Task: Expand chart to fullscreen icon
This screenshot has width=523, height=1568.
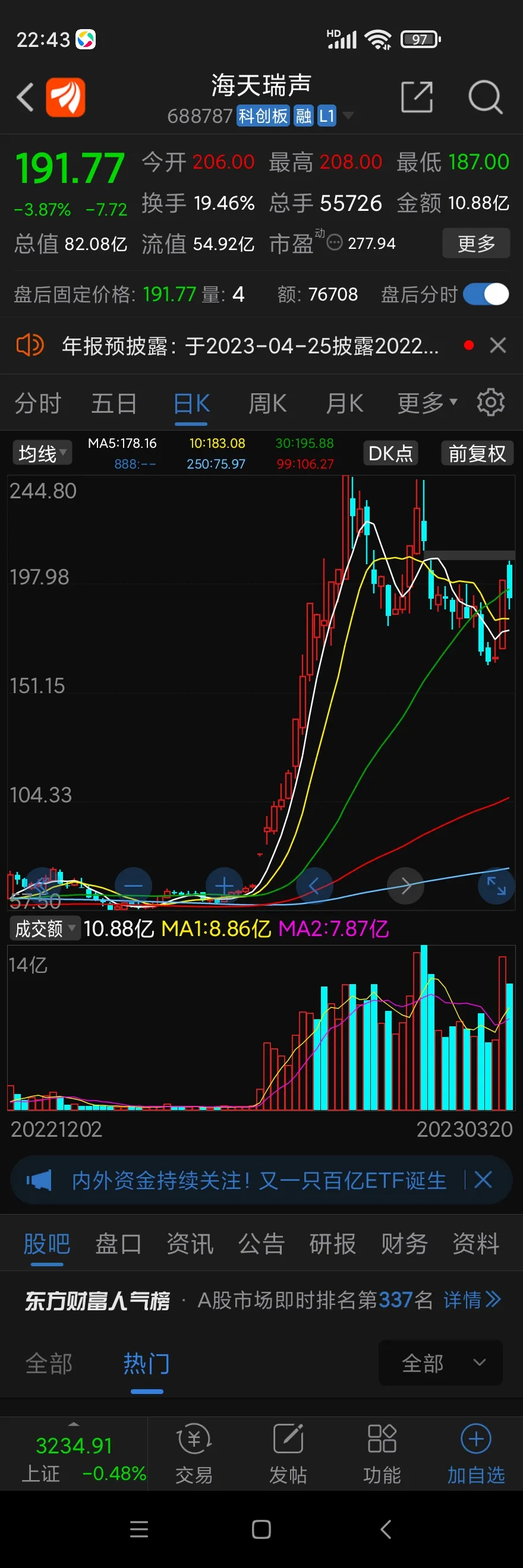Action: tap(496, 886)
